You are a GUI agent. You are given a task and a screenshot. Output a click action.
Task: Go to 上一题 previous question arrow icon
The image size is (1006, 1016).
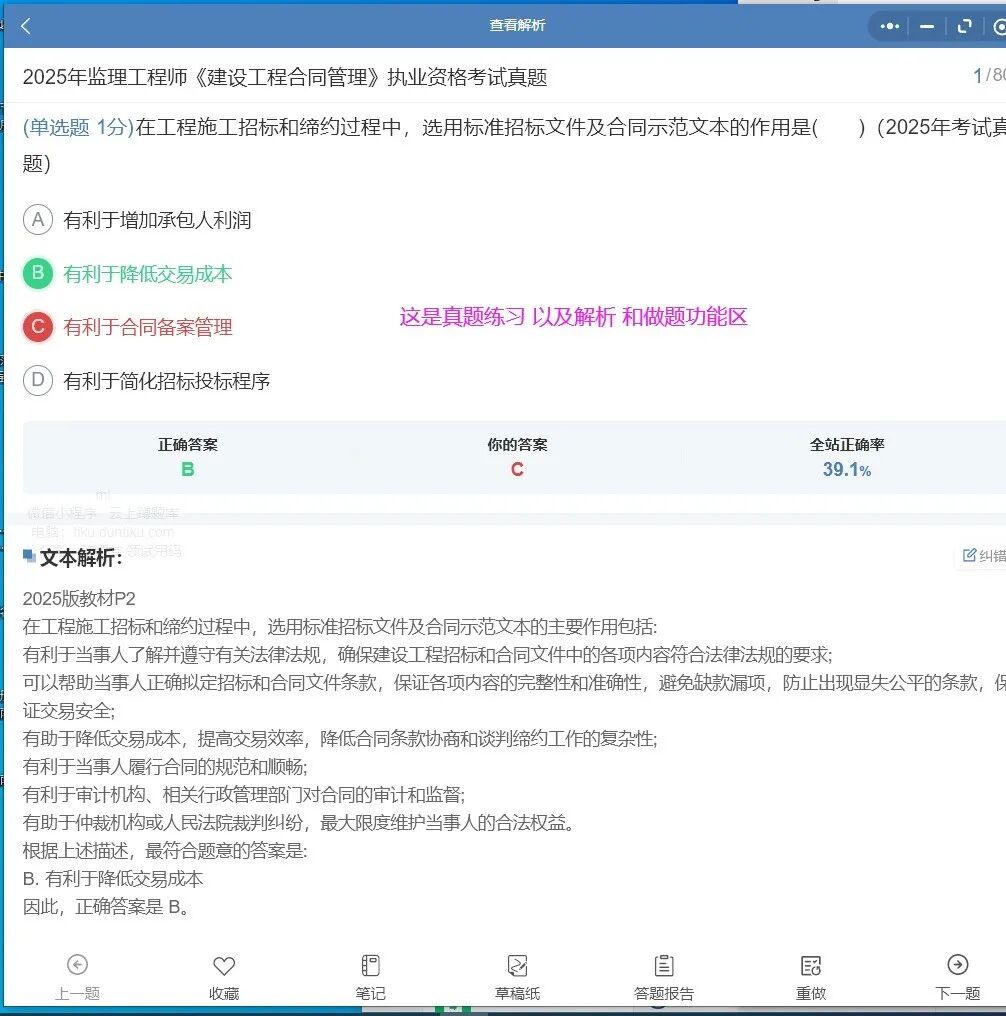click(x=76, y=966)
